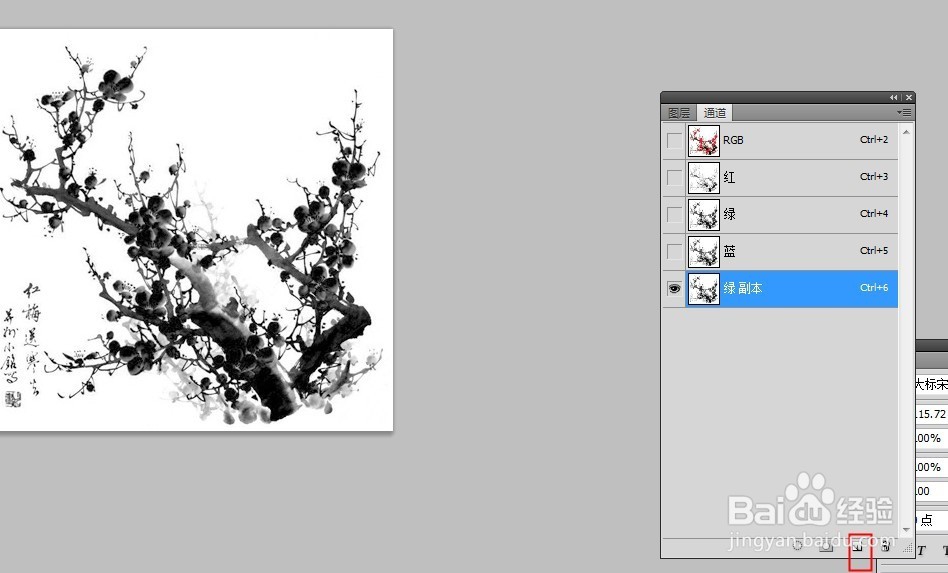Click the 红 channel thumbnail
Image resolution: width=948 pixels, height=573 pixels.
(x=704, y=178)
